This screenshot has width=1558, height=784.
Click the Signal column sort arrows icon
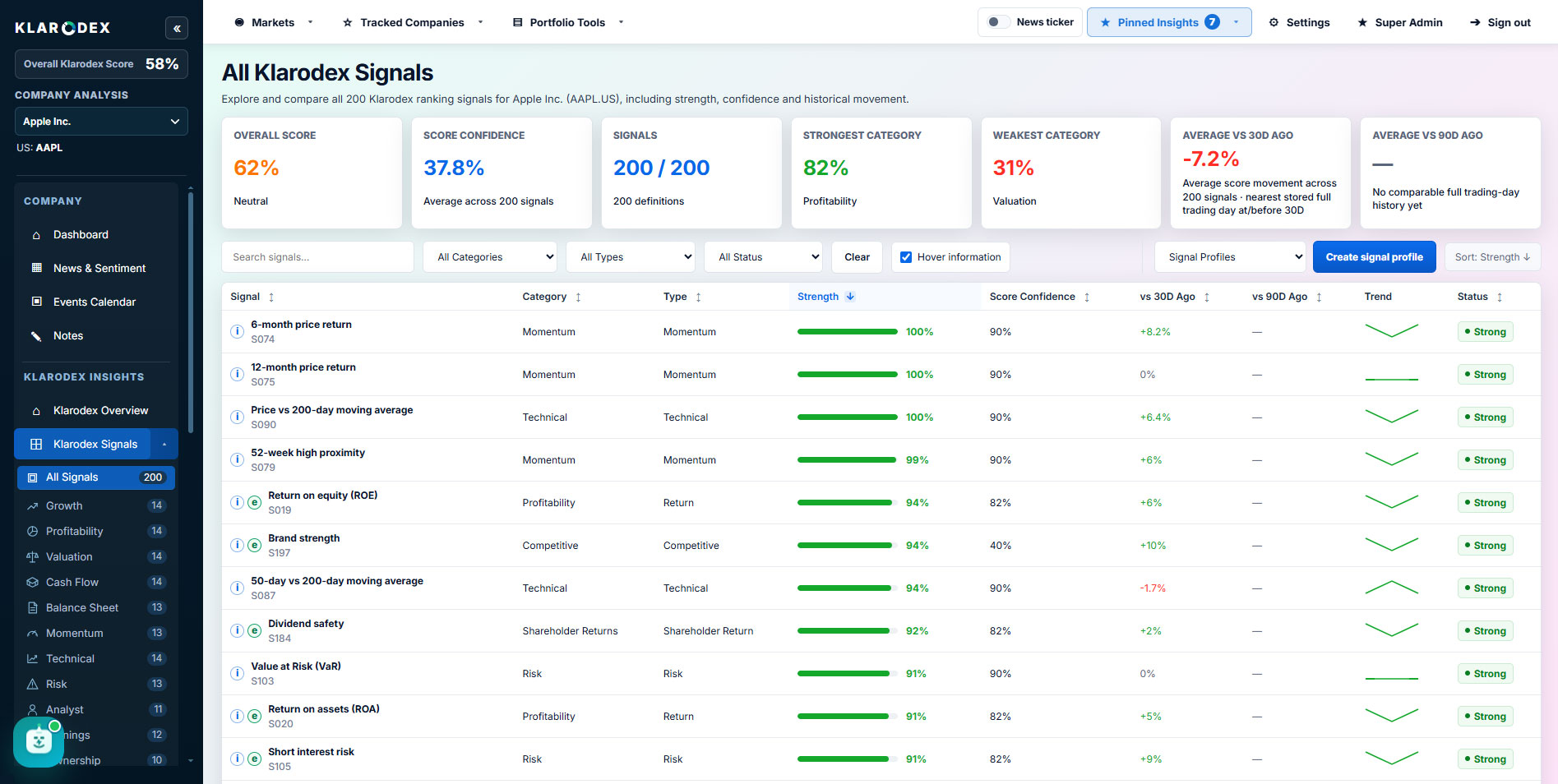(x=271, y=297)
